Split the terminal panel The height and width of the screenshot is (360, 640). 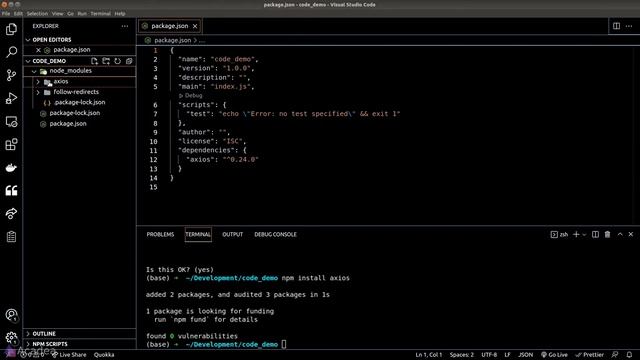(596, 234)
